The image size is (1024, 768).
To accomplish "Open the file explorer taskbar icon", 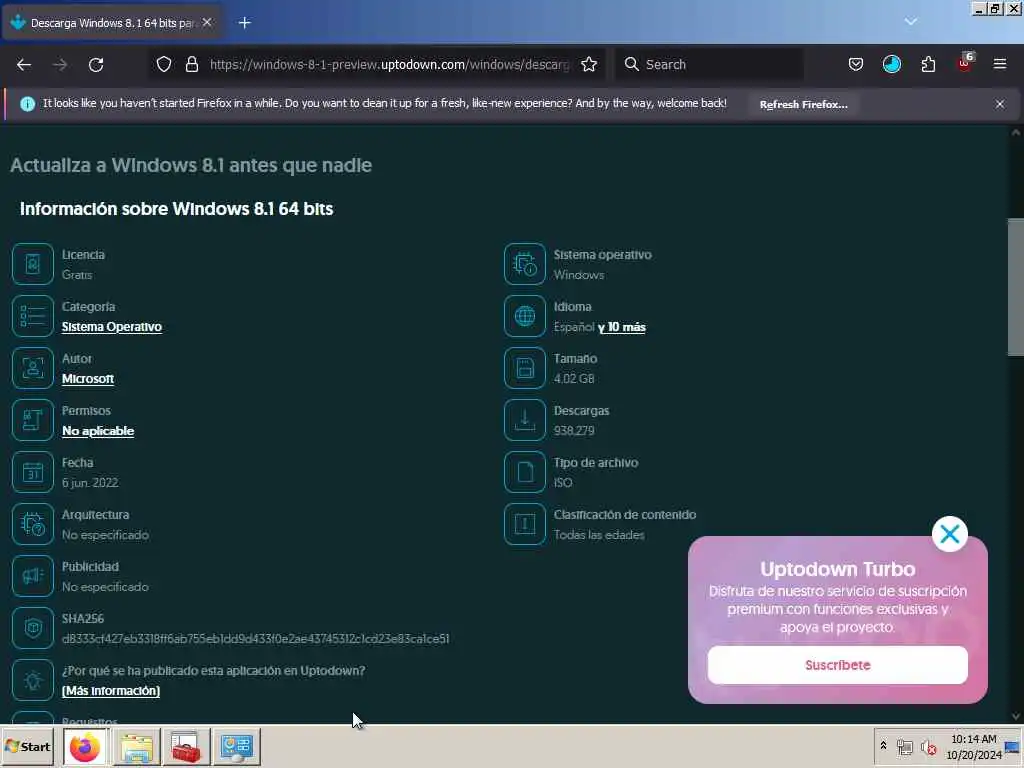I will (x=136, y=746).
